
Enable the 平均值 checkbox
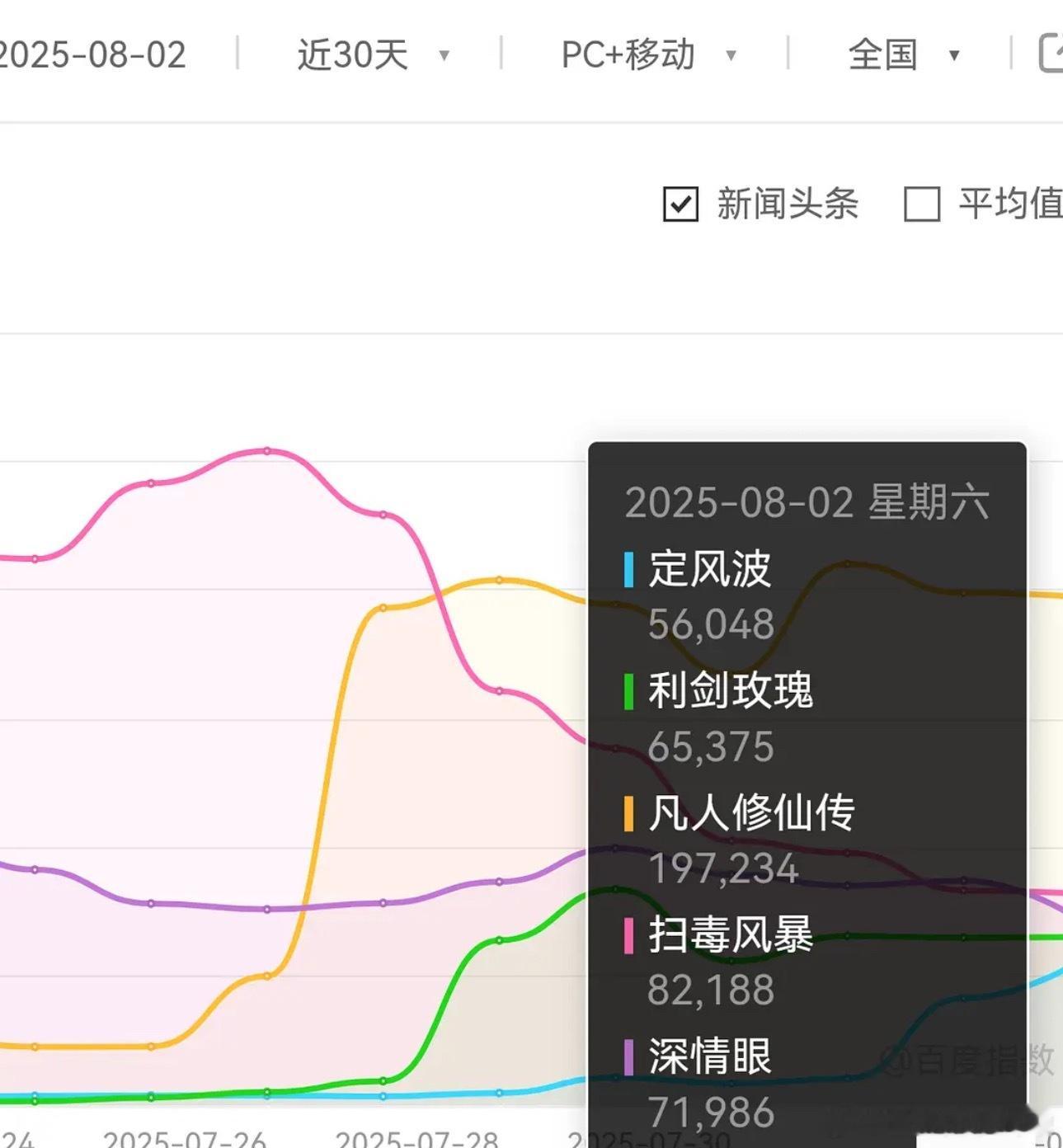922,205
